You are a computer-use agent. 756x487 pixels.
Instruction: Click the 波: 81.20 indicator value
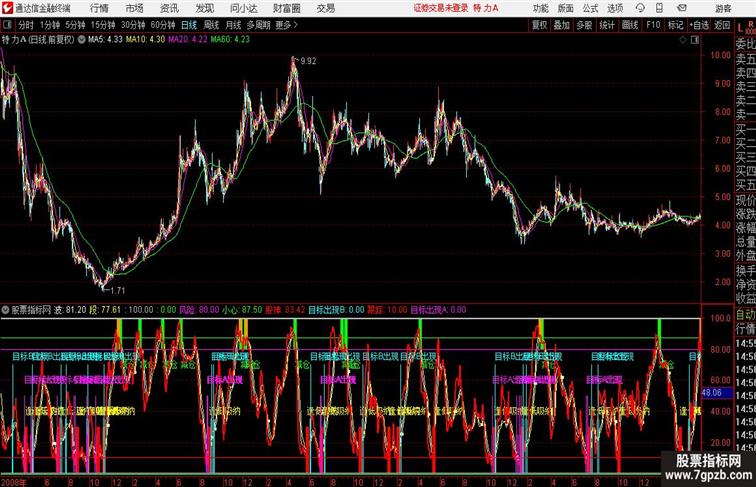[70, 310]
